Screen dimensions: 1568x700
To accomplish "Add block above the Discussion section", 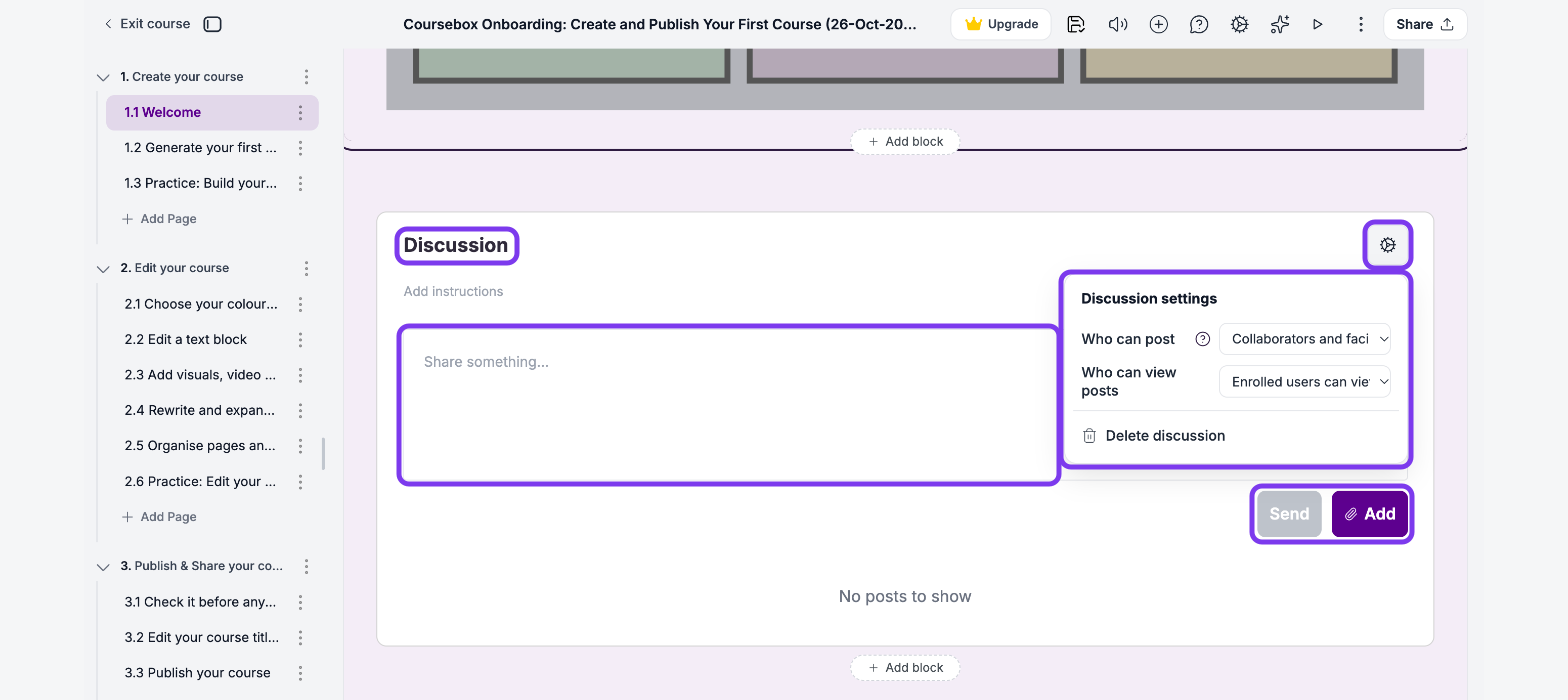I will click(905, 142).
